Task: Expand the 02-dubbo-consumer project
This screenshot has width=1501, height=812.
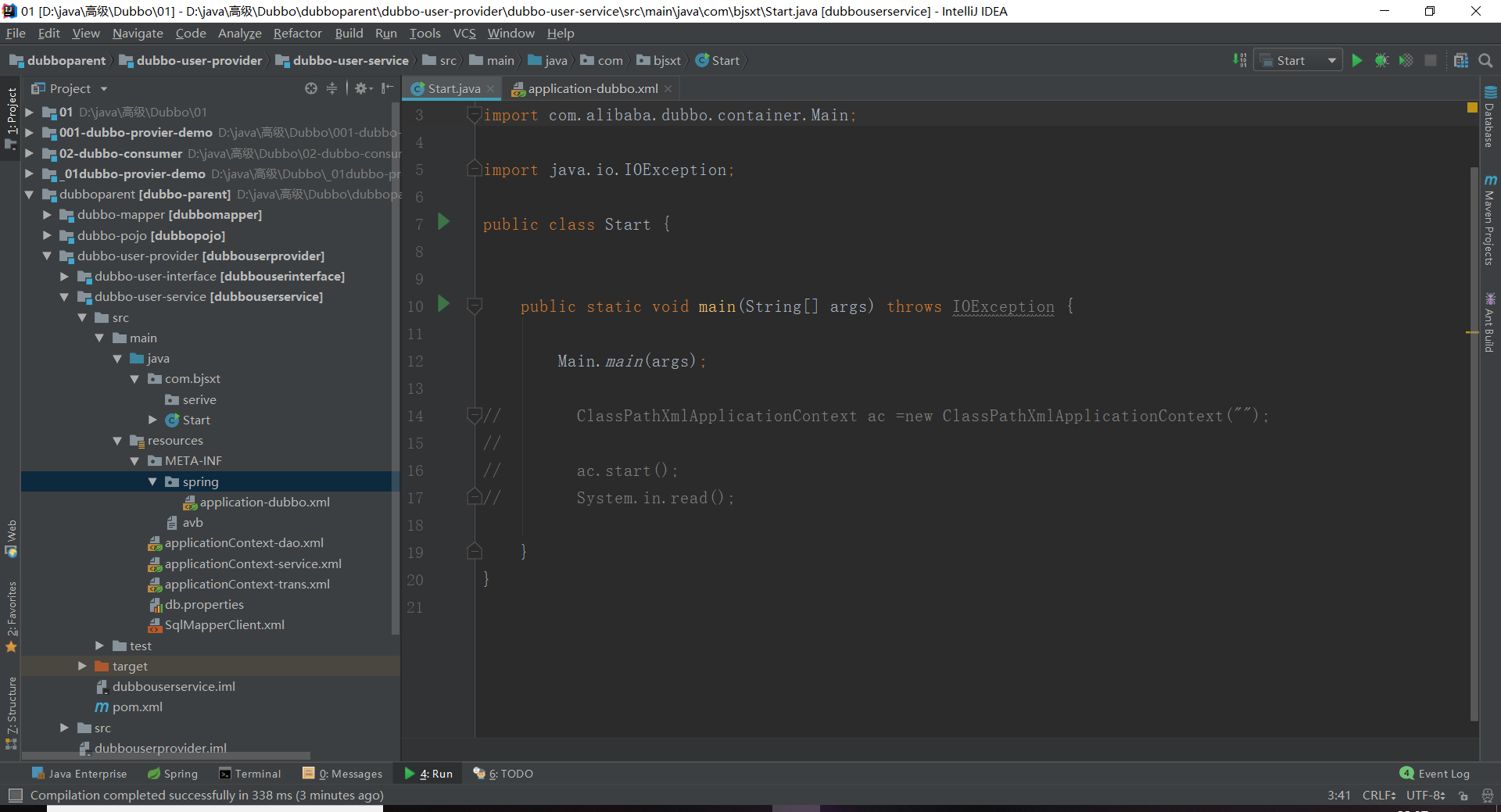Action: pos(29,153)
